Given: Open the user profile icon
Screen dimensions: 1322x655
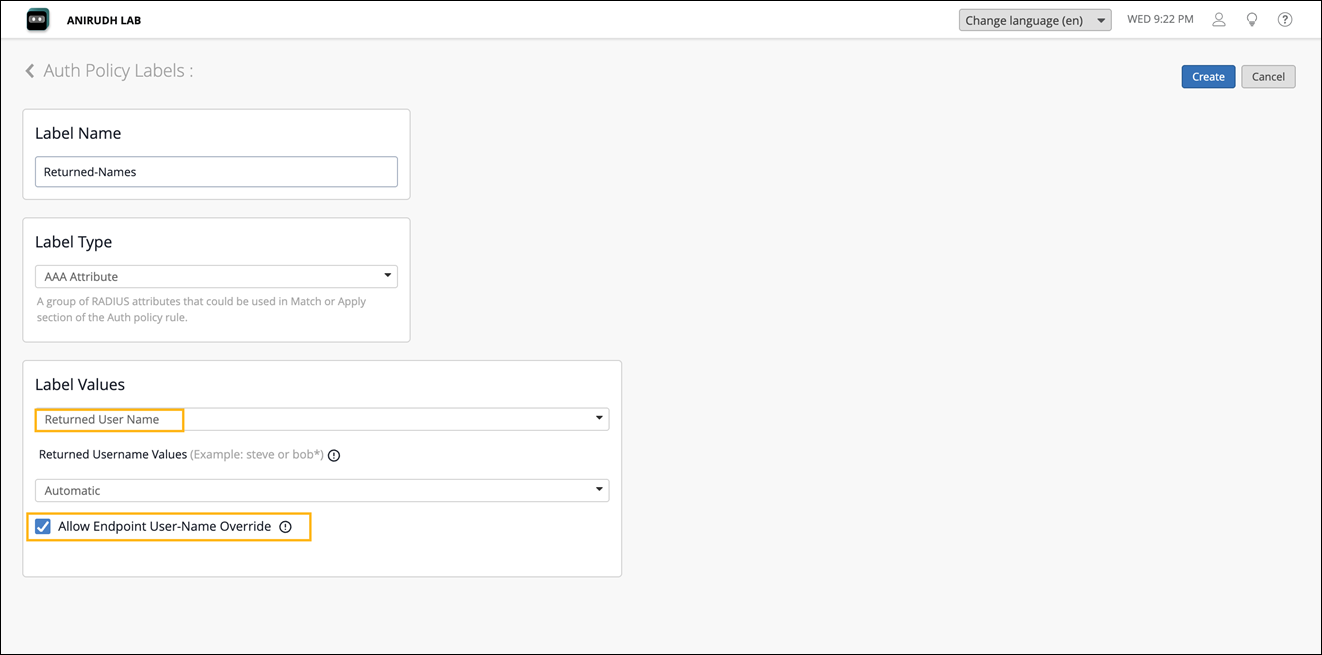Looking at the screenshot, I should 1219,20.
